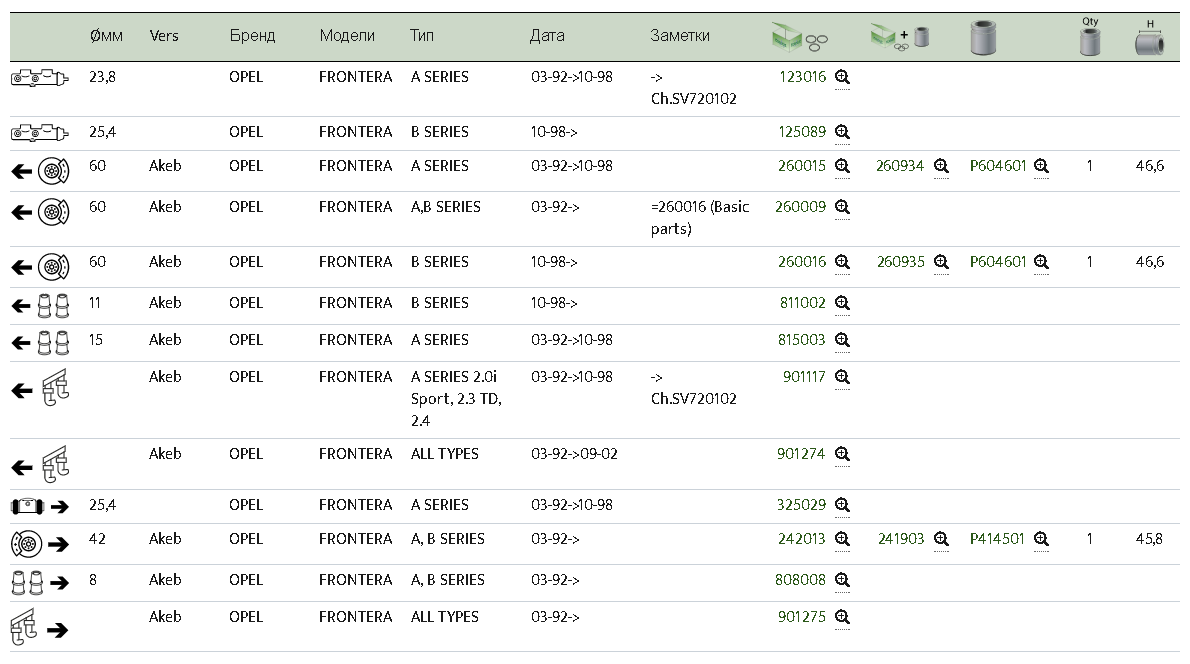The image size is (1190, 664).
Task: Click the Дата column header
Action: click(547, 35)
